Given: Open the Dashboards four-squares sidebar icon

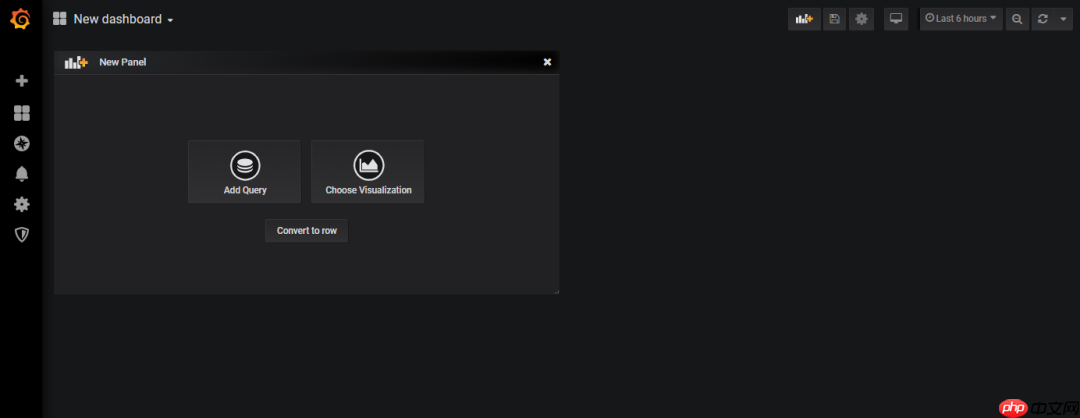Looking at the screenshot, I should pyautogui.click(x=21, y=113).
